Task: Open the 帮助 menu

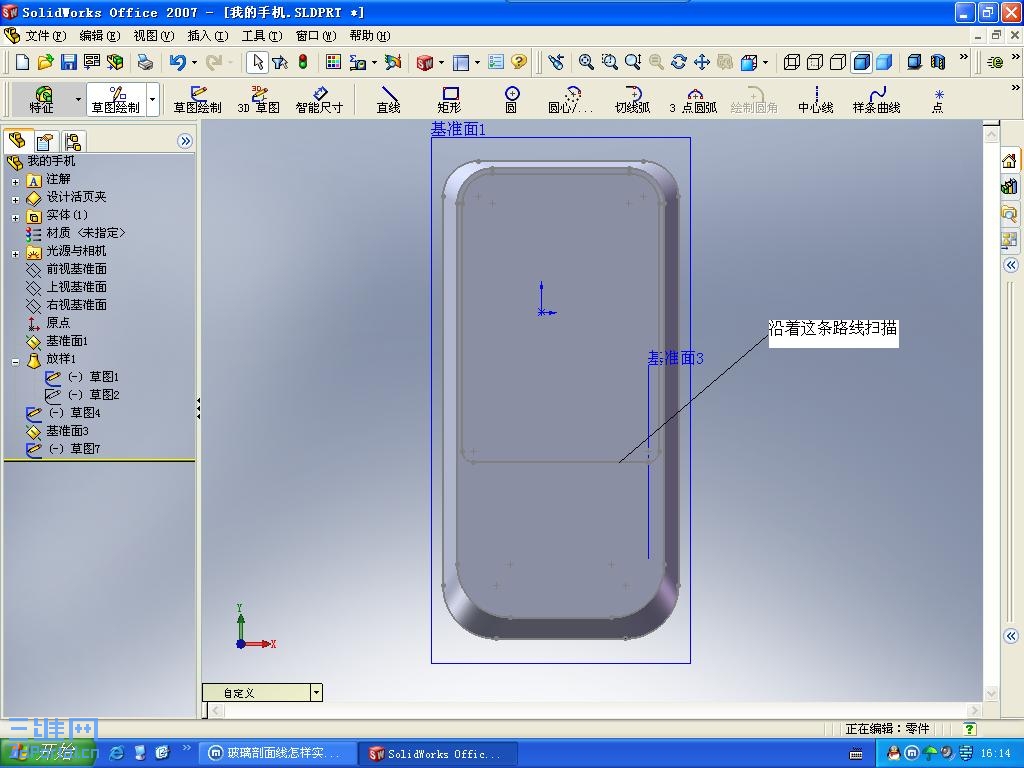Action: tap(370, 36)
